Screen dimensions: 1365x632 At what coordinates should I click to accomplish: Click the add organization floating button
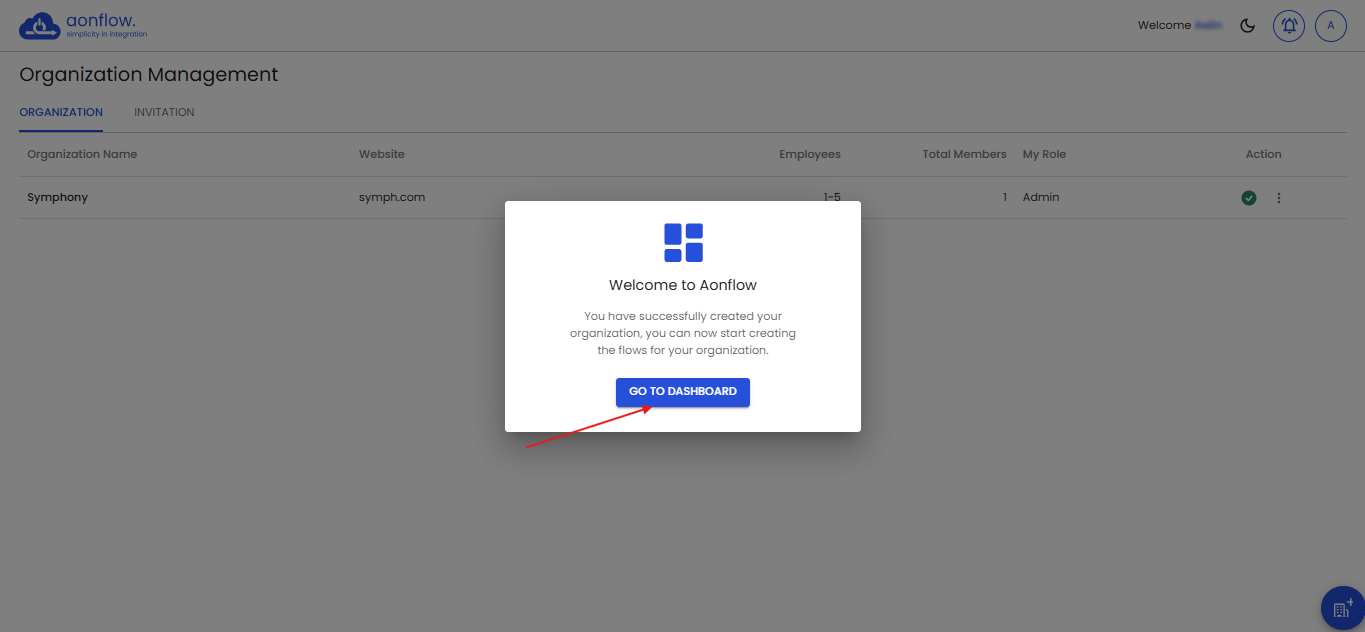1341,608
